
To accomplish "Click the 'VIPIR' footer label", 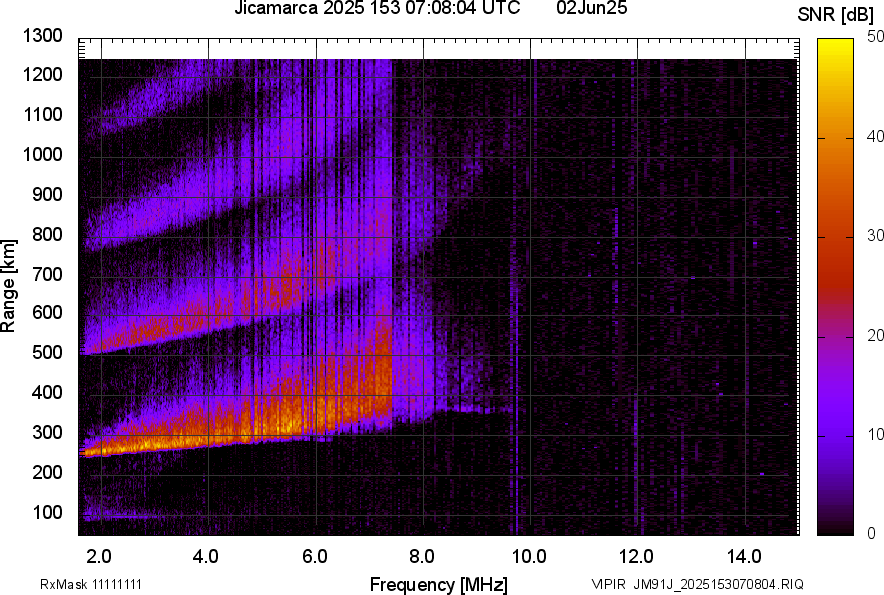I will coord(608,584).
